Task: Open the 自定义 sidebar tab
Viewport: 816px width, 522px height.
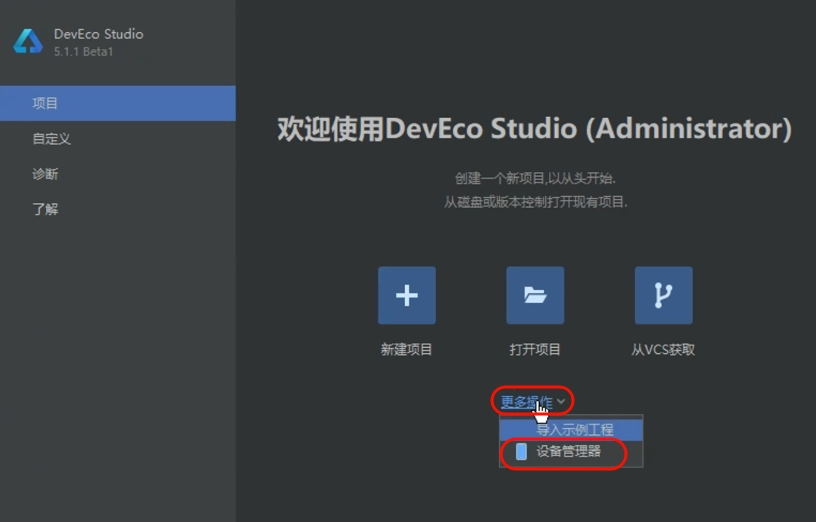Action: 118,138
